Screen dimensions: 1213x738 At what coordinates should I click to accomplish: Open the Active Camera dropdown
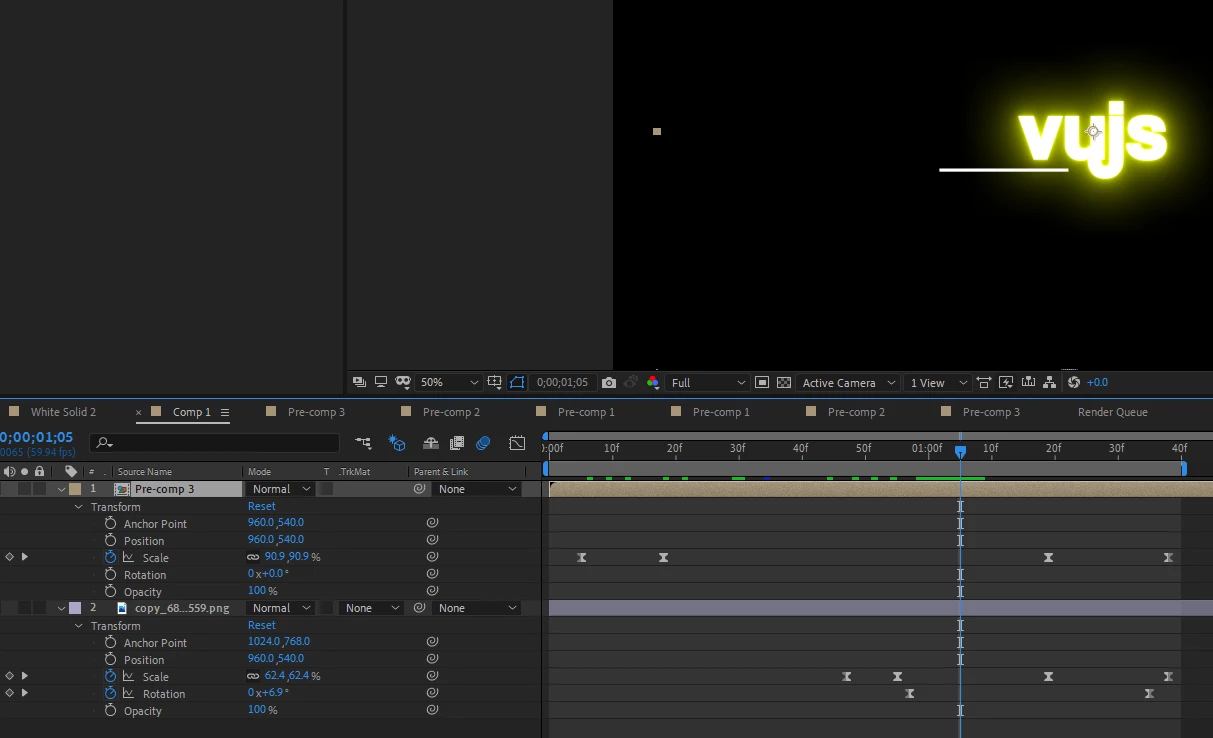coord(848,382)
